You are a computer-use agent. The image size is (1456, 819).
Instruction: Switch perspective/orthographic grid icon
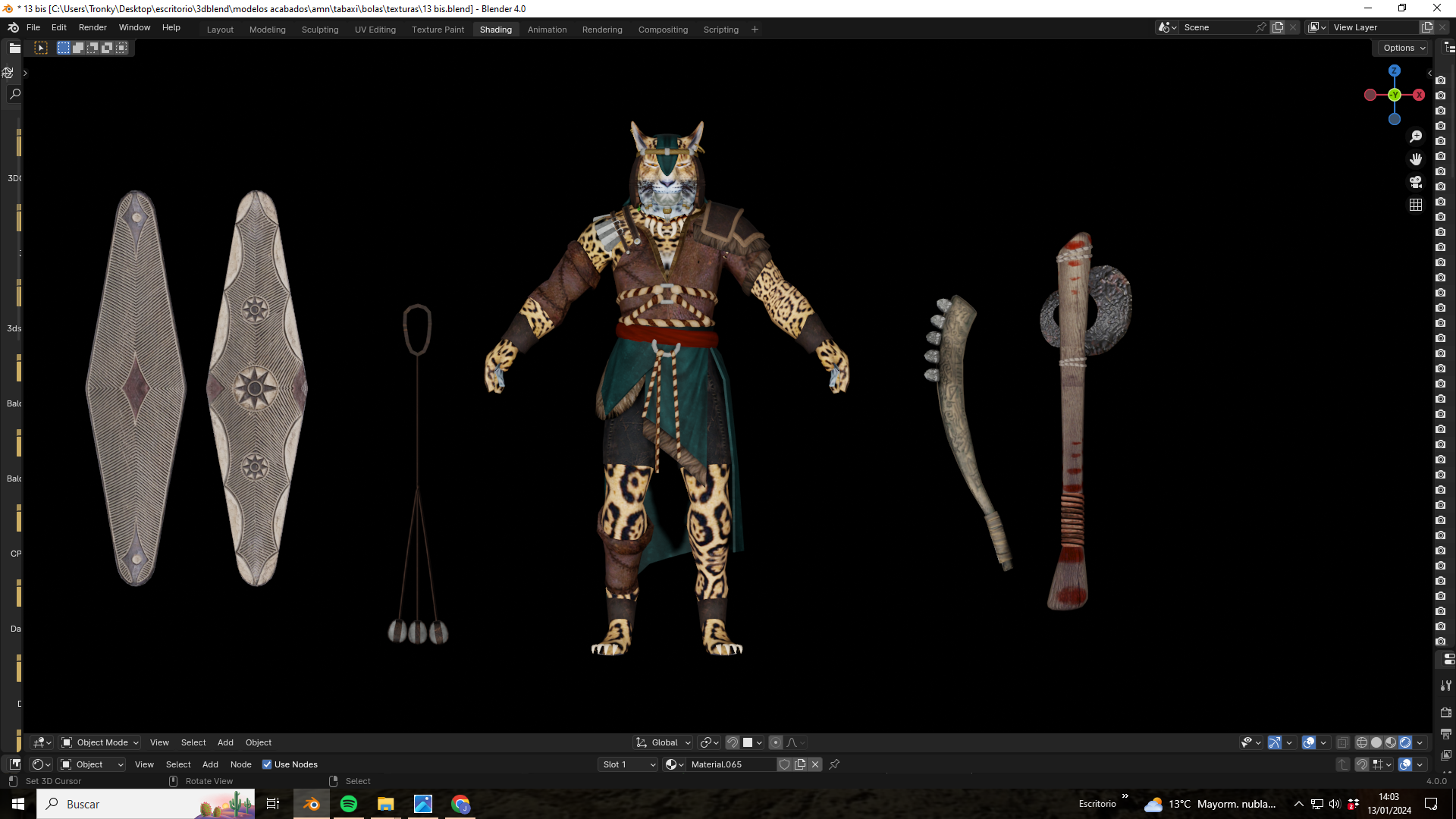pos(1416,205)
